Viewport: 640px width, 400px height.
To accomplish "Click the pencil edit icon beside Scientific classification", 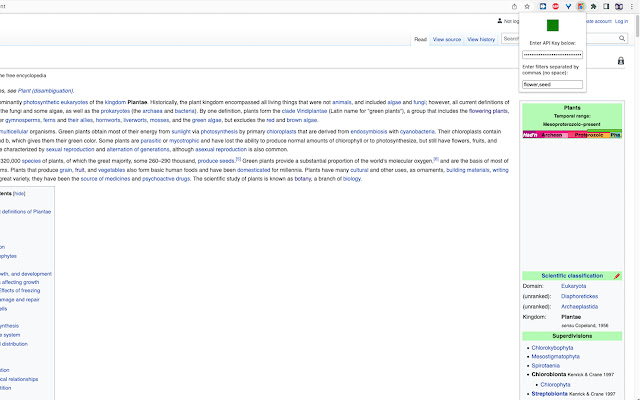I will coord(617,276).
